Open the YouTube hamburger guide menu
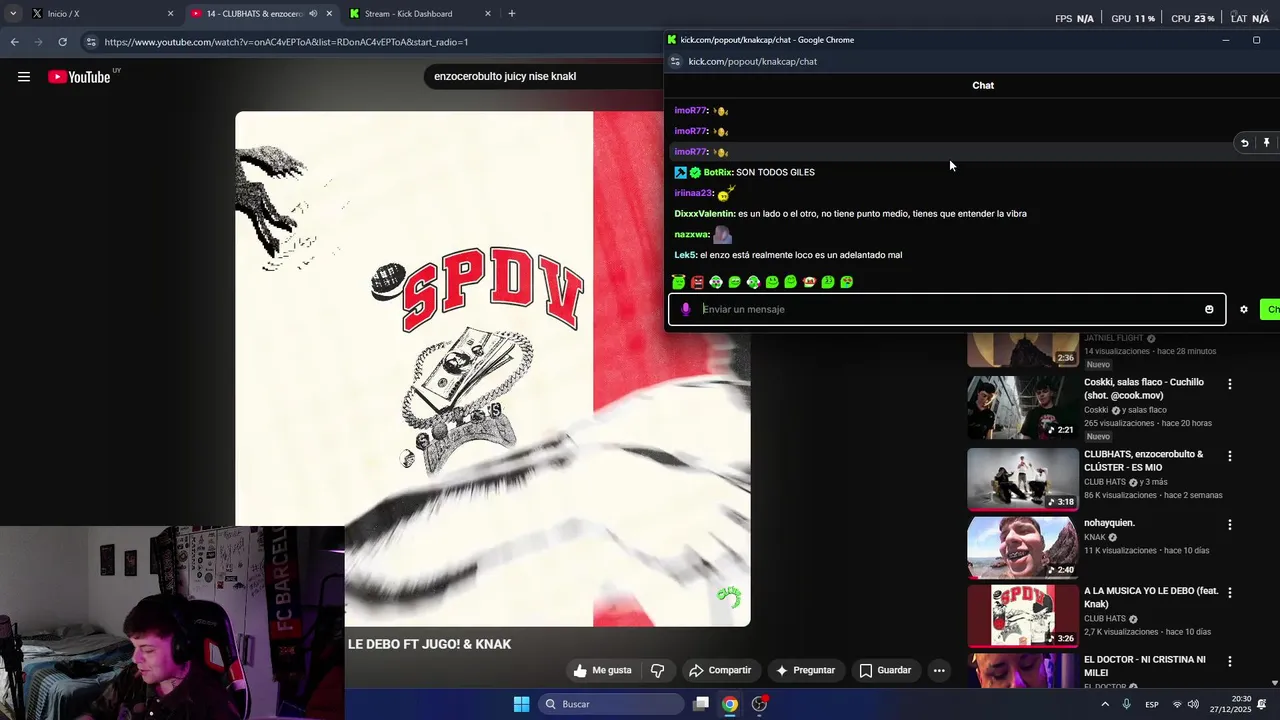Screen dimensions: 1280x720 [24, 77]
